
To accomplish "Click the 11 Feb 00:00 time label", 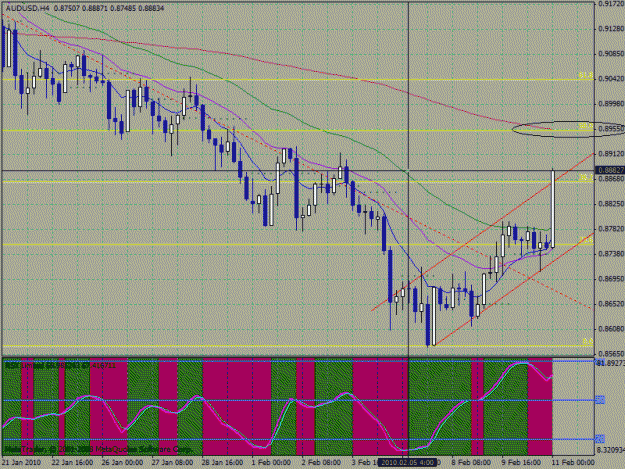I will [x=573, y=463].
